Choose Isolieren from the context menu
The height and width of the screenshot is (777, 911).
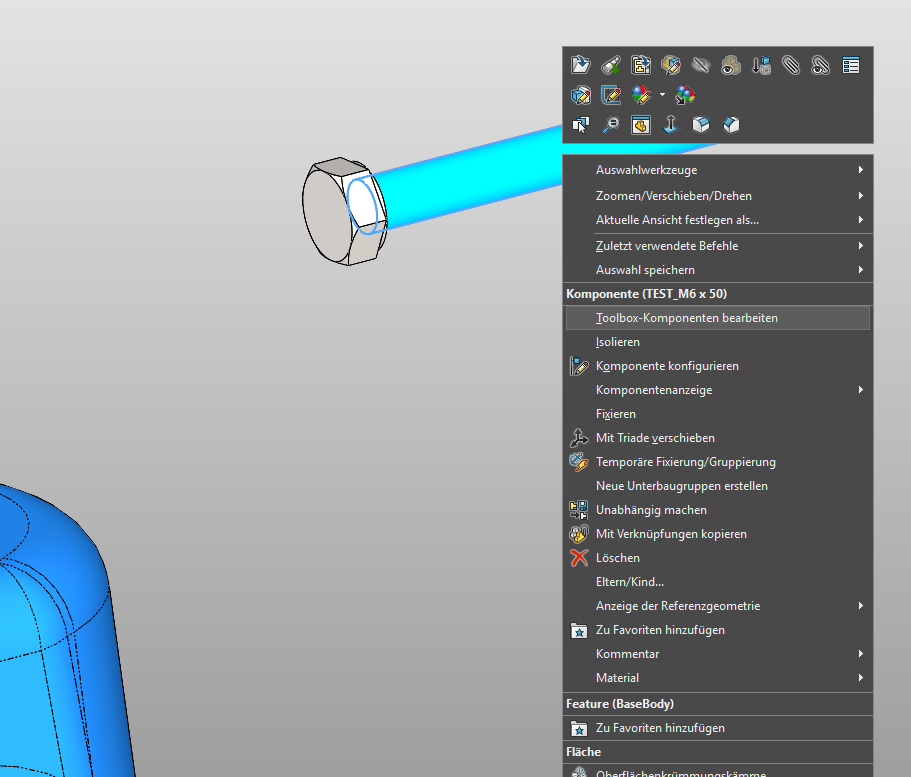(x=617, y=342)
